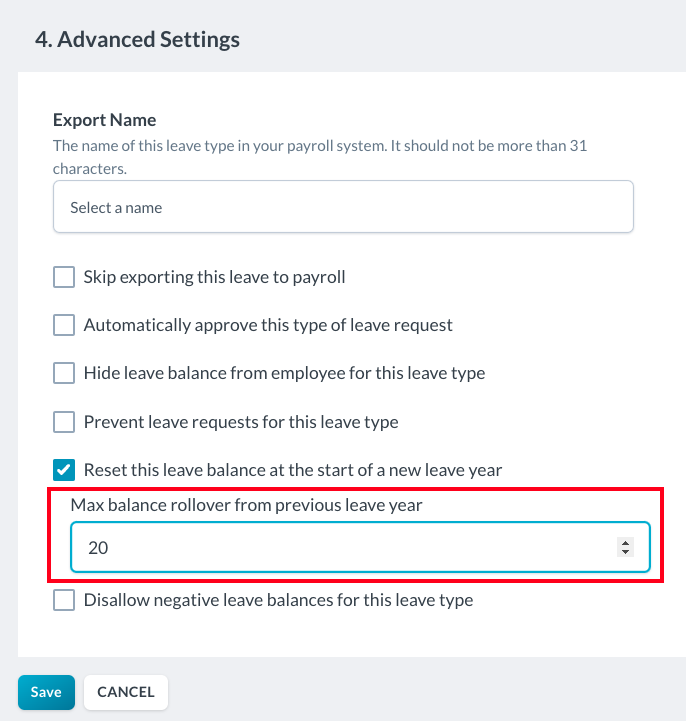Viewport: 686px width, 721px height.
Task: Tick the 'Skip exporting this leave to payroll' checkbox
Action: point(64,277)
